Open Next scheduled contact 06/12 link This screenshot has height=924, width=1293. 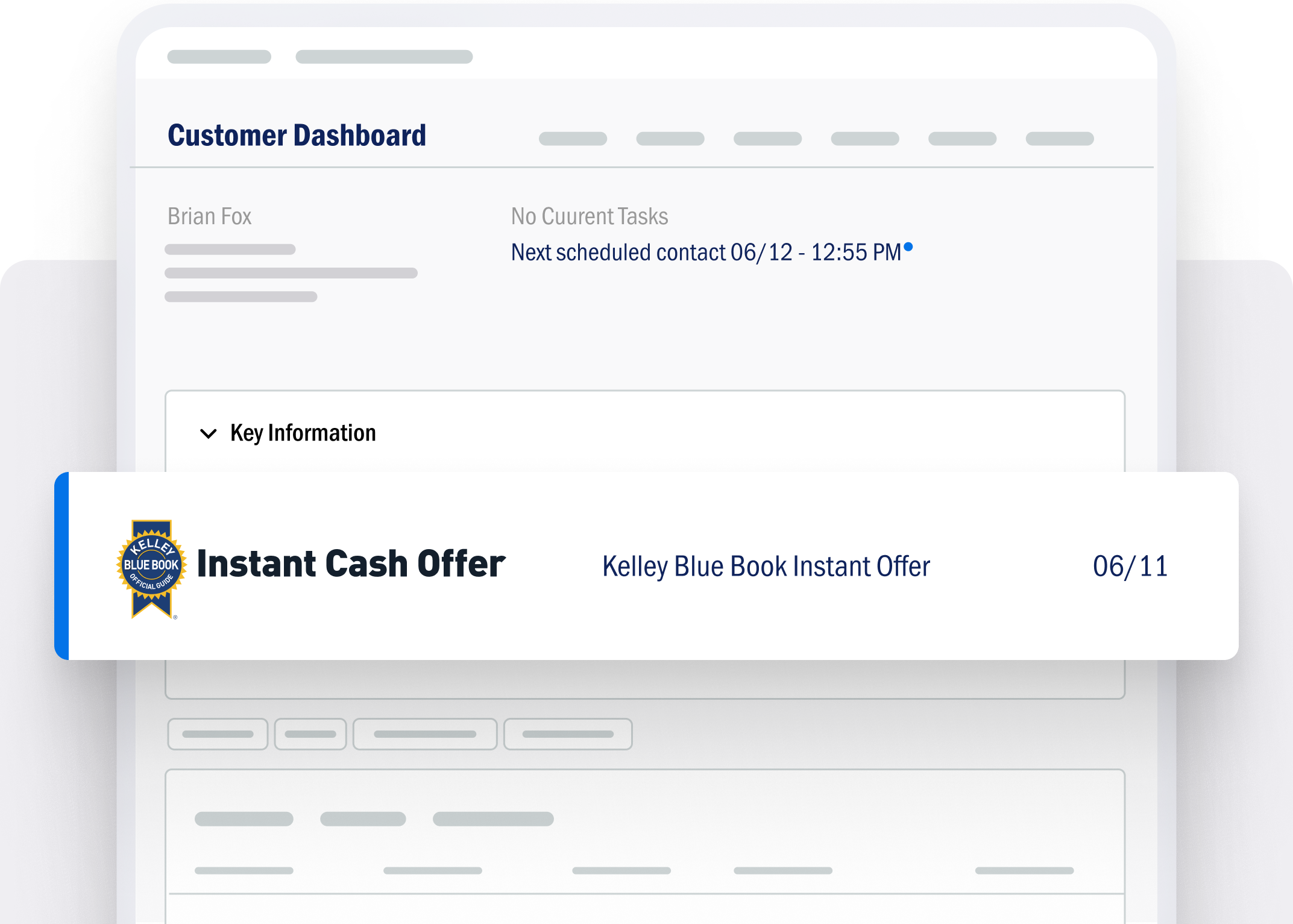coord(706,253)
